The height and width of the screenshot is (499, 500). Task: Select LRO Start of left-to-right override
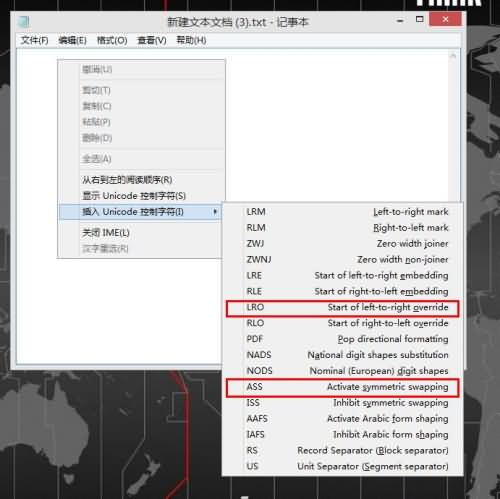[343, 307]
